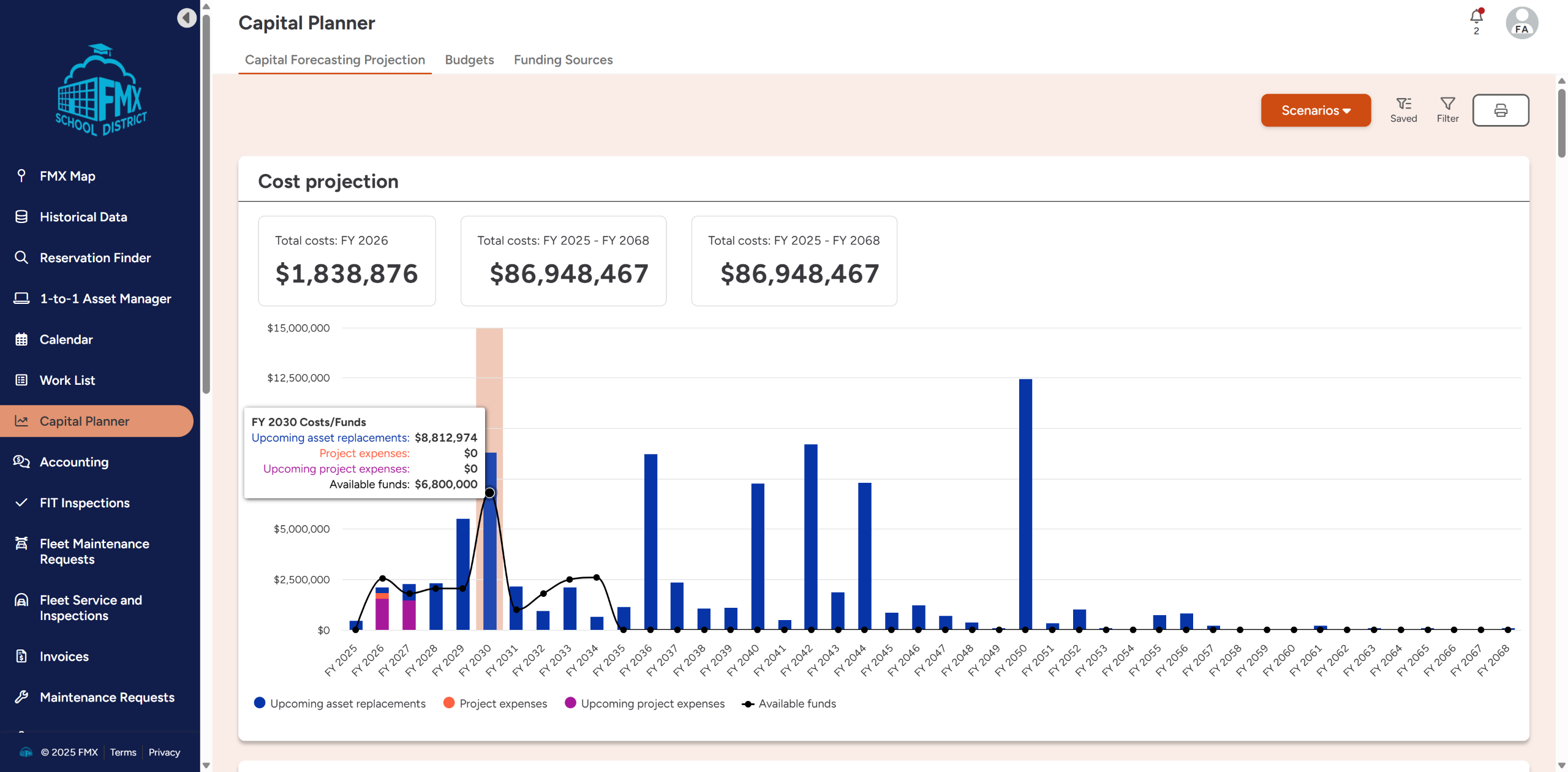Image resolution: width=1568 pixels, height=772 pixels.
Task: Collapse the sidebar with the arrow button
Action: (187, 18)
